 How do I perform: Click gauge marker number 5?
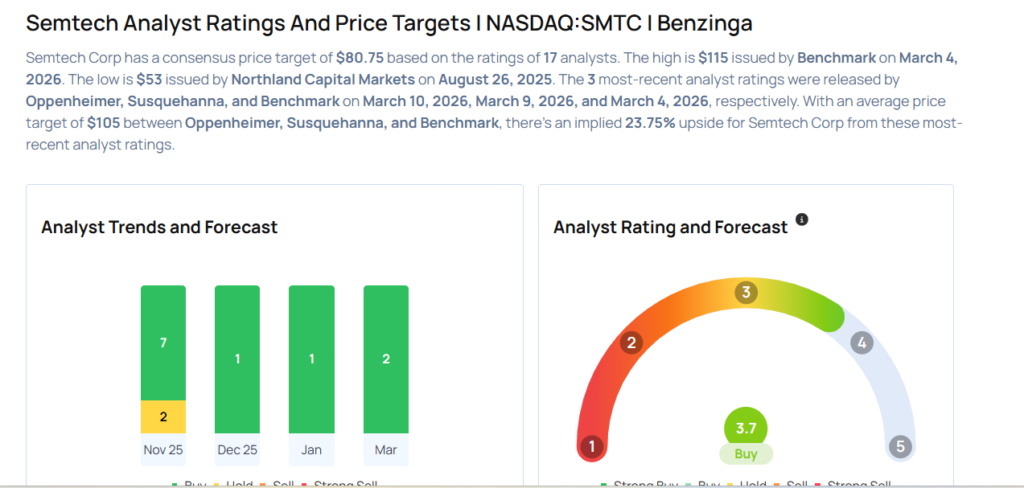tap(899, 446)
